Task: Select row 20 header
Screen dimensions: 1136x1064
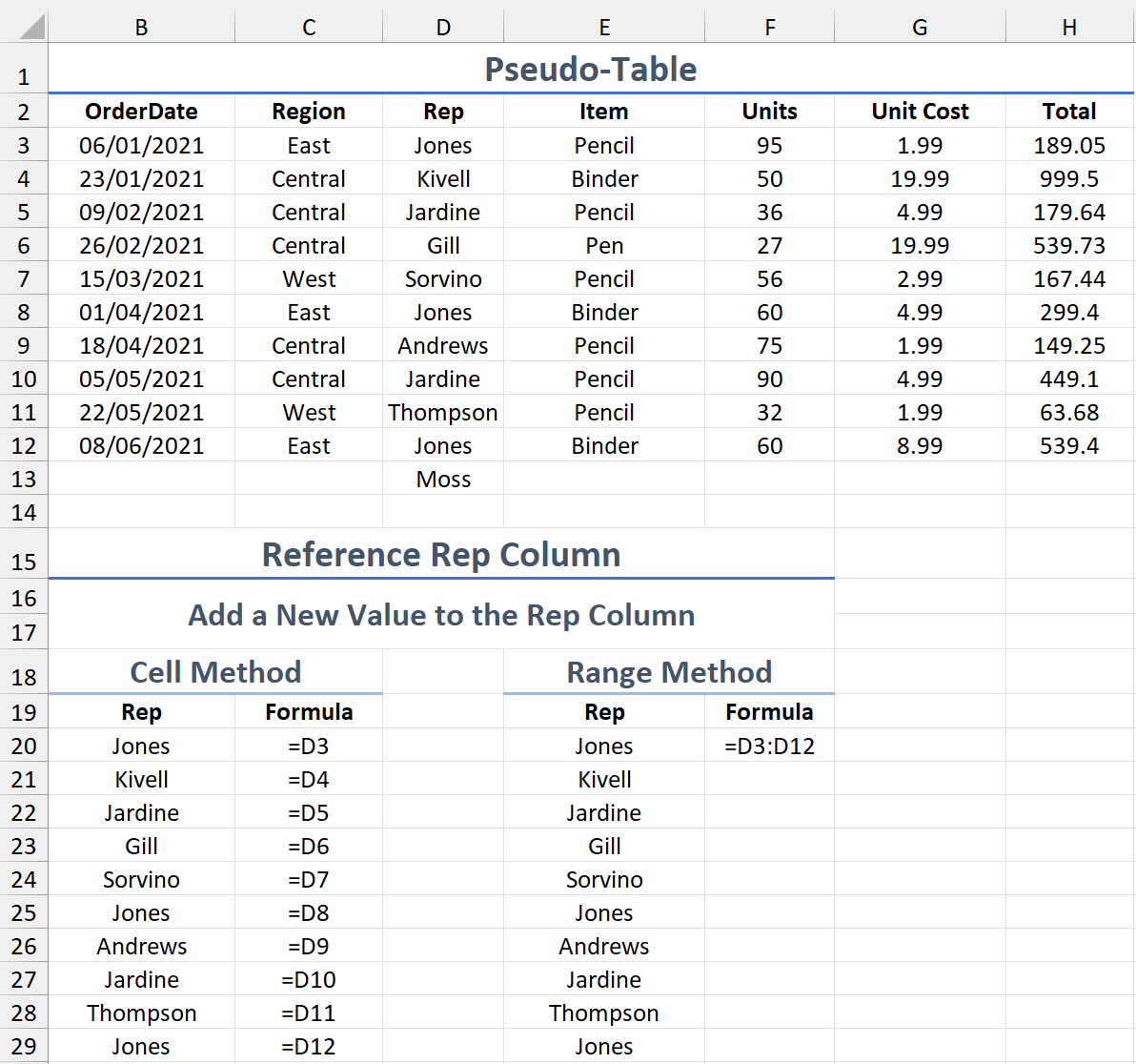Action: (24, 747)
